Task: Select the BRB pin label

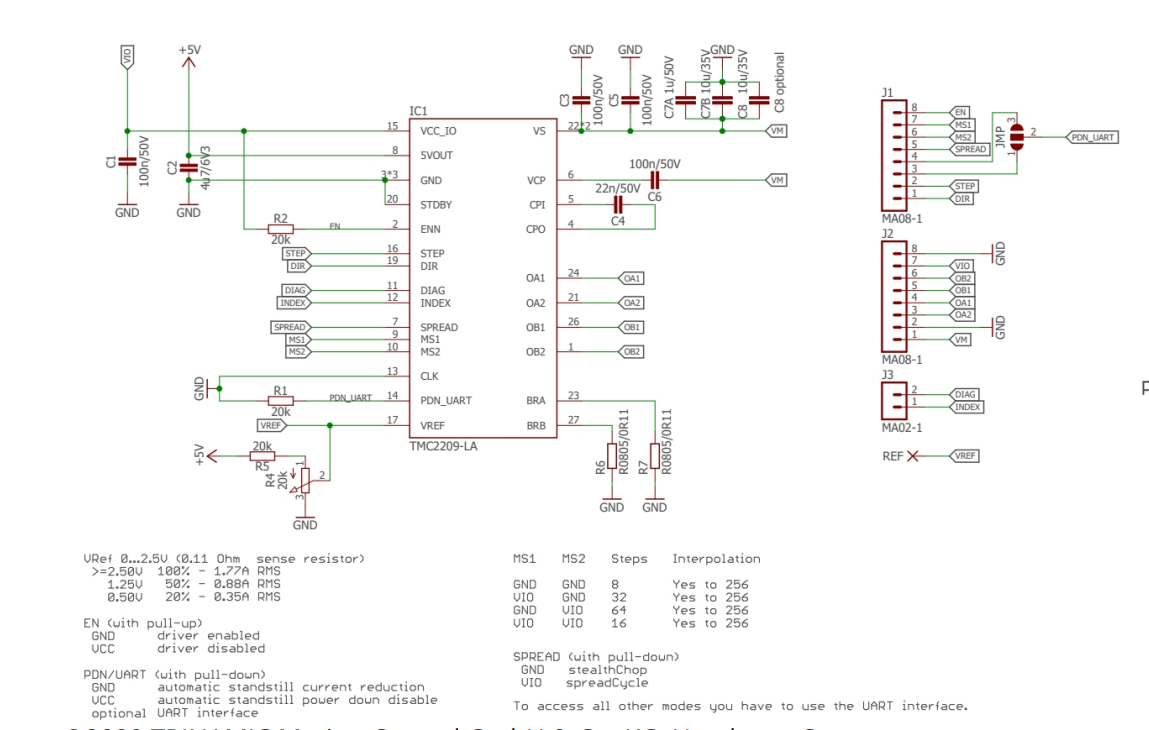Action: point(536,425)
